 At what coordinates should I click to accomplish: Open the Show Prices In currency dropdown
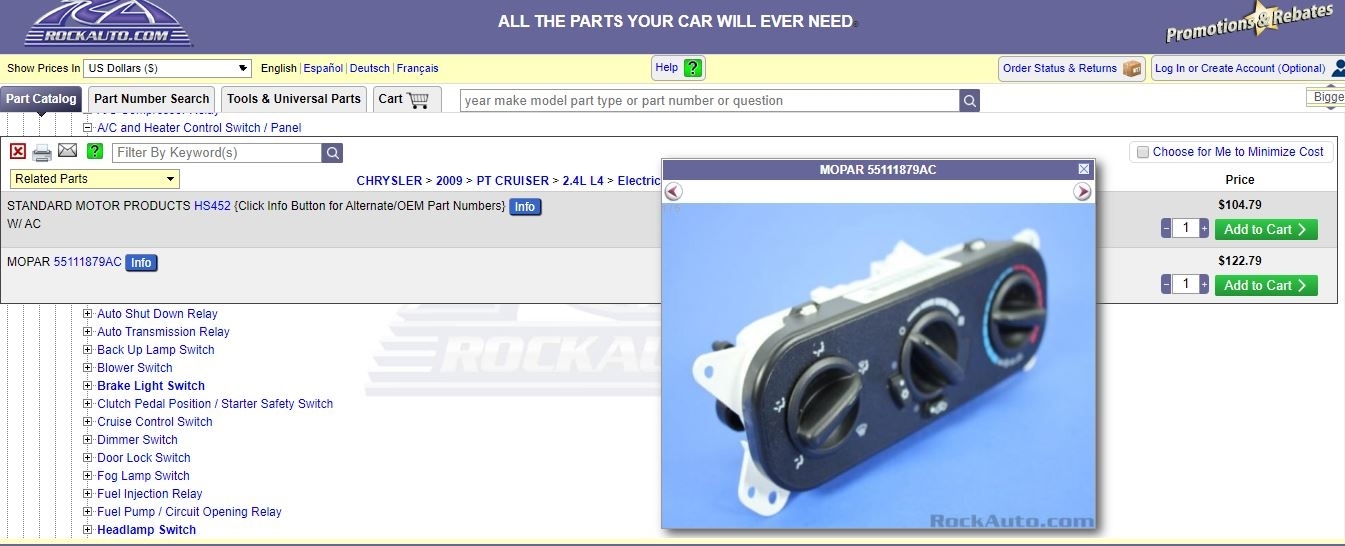click(167, 68)
